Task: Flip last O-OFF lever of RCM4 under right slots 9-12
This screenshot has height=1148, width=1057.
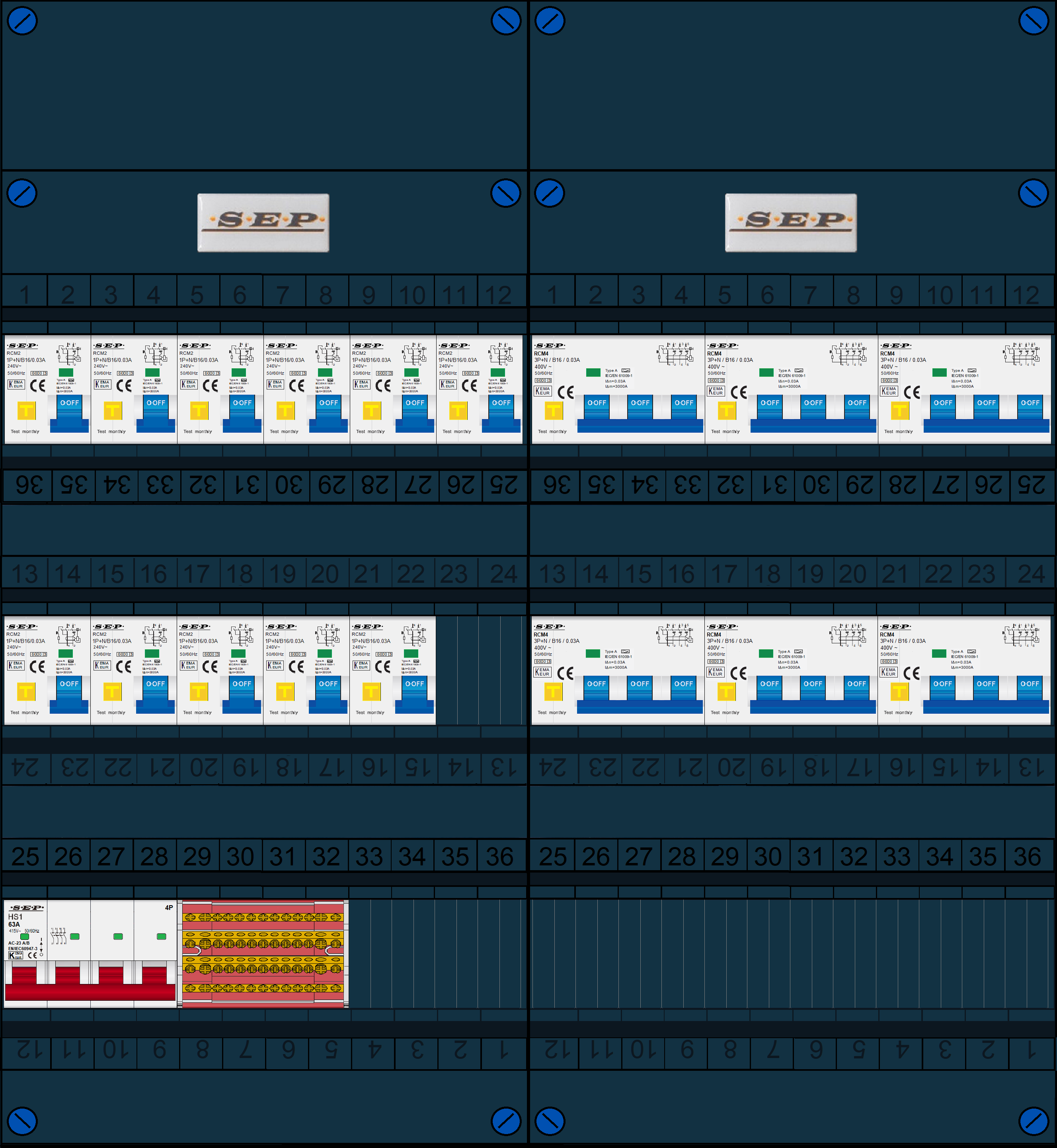Action: pyautogui.click(x=1030, y=408)
